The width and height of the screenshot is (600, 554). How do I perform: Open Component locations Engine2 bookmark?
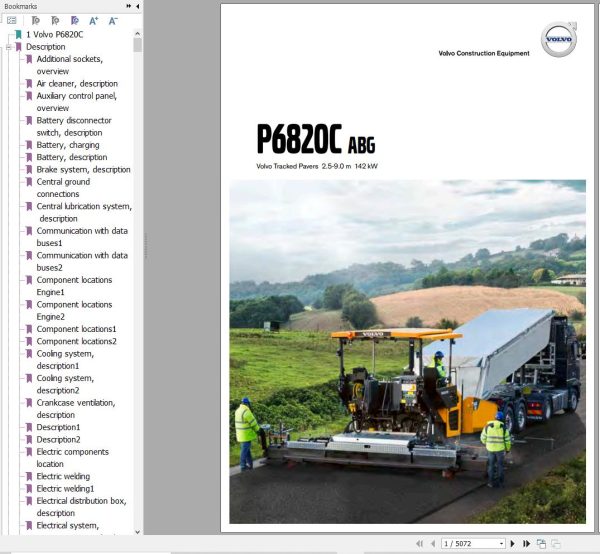74,310
